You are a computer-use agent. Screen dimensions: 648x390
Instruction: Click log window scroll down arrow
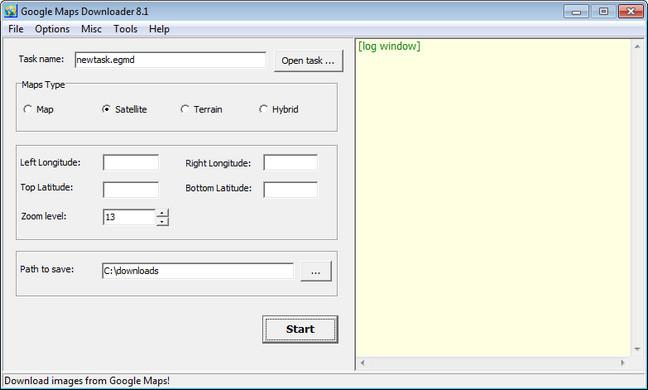pyautogui.click(x=637, y=349)
